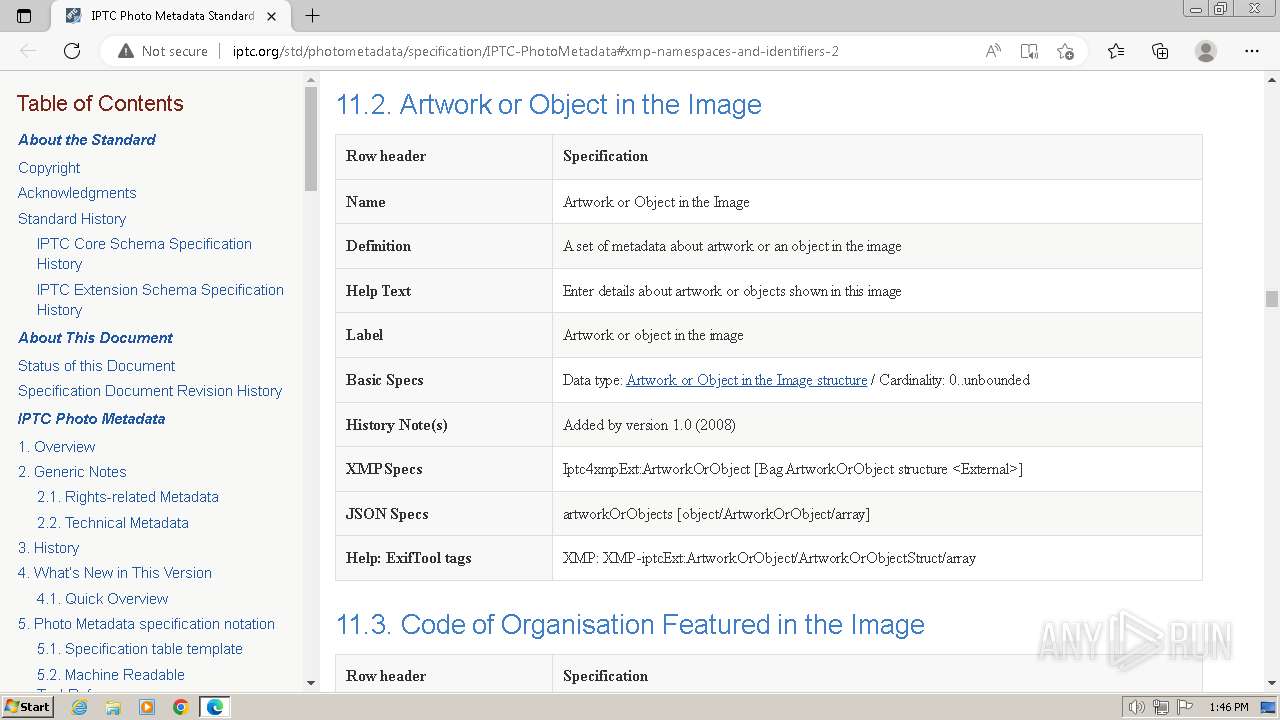
Task: Open 4.1. Quick Overview
Action: [x=103, y=599]
